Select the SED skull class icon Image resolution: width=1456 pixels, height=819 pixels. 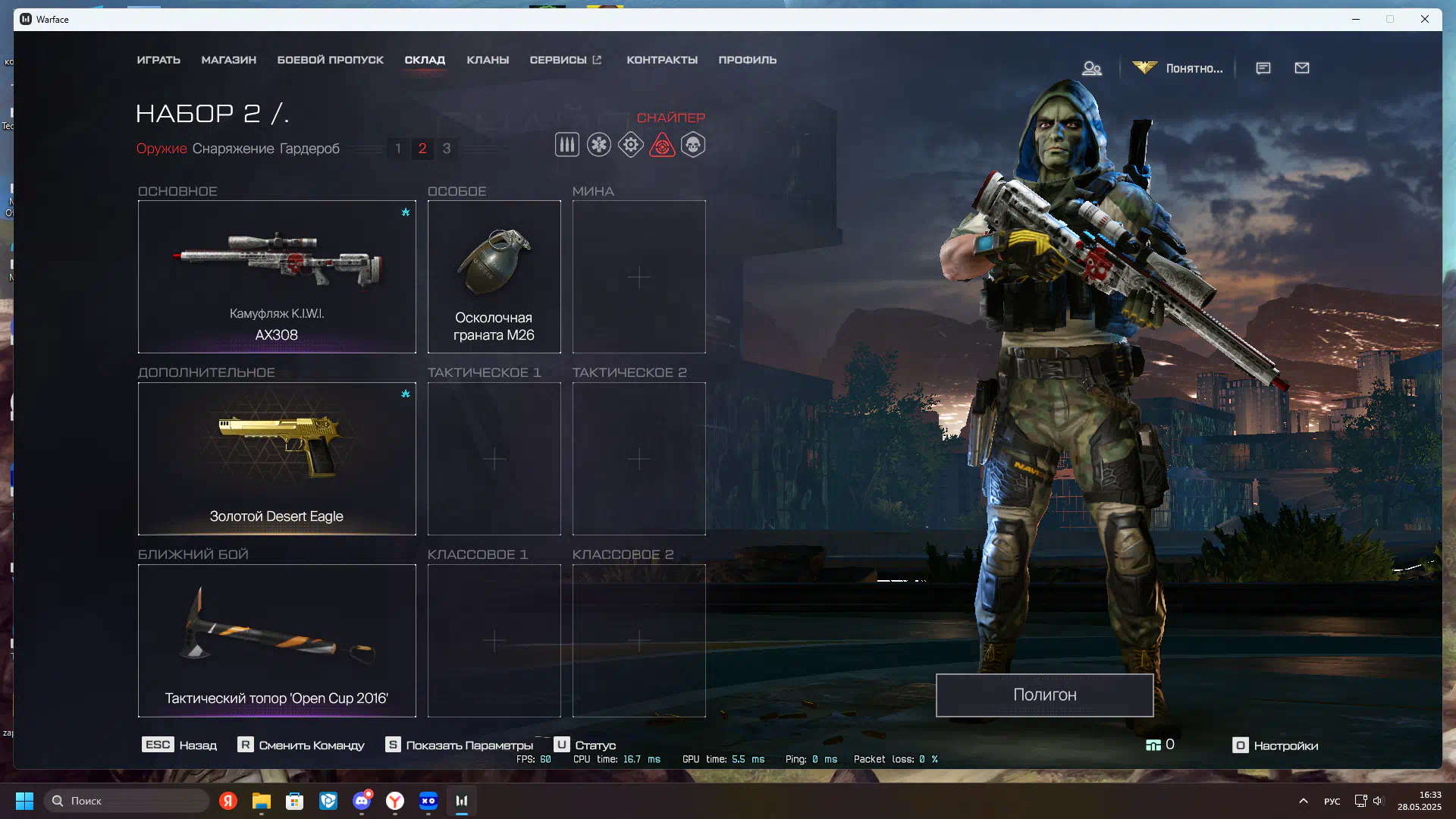click(x=693, y=145)
